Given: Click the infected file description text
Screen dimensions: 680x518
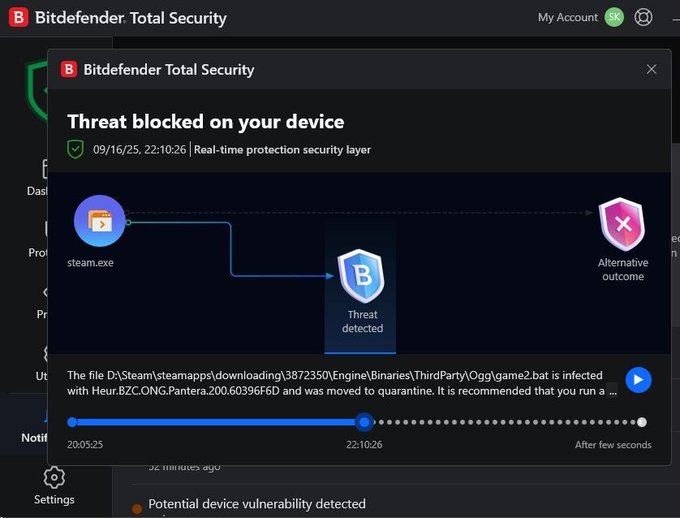Looking at the screenshot, I should 340,383.
